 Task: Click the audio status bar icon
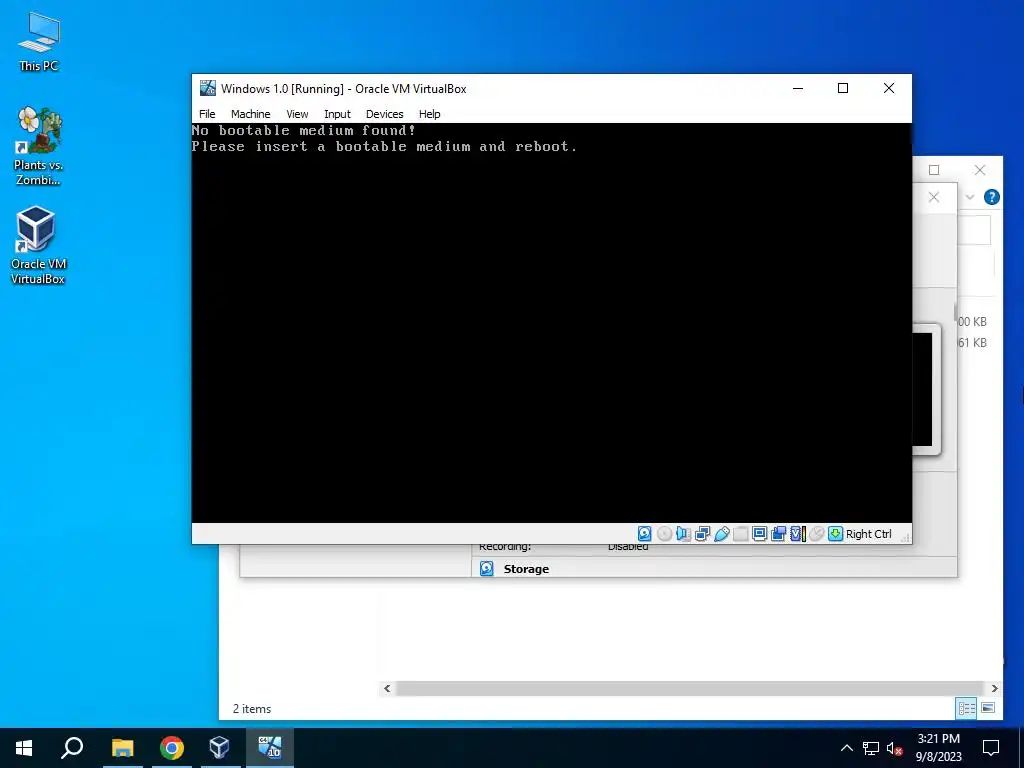tap(683, 534)
